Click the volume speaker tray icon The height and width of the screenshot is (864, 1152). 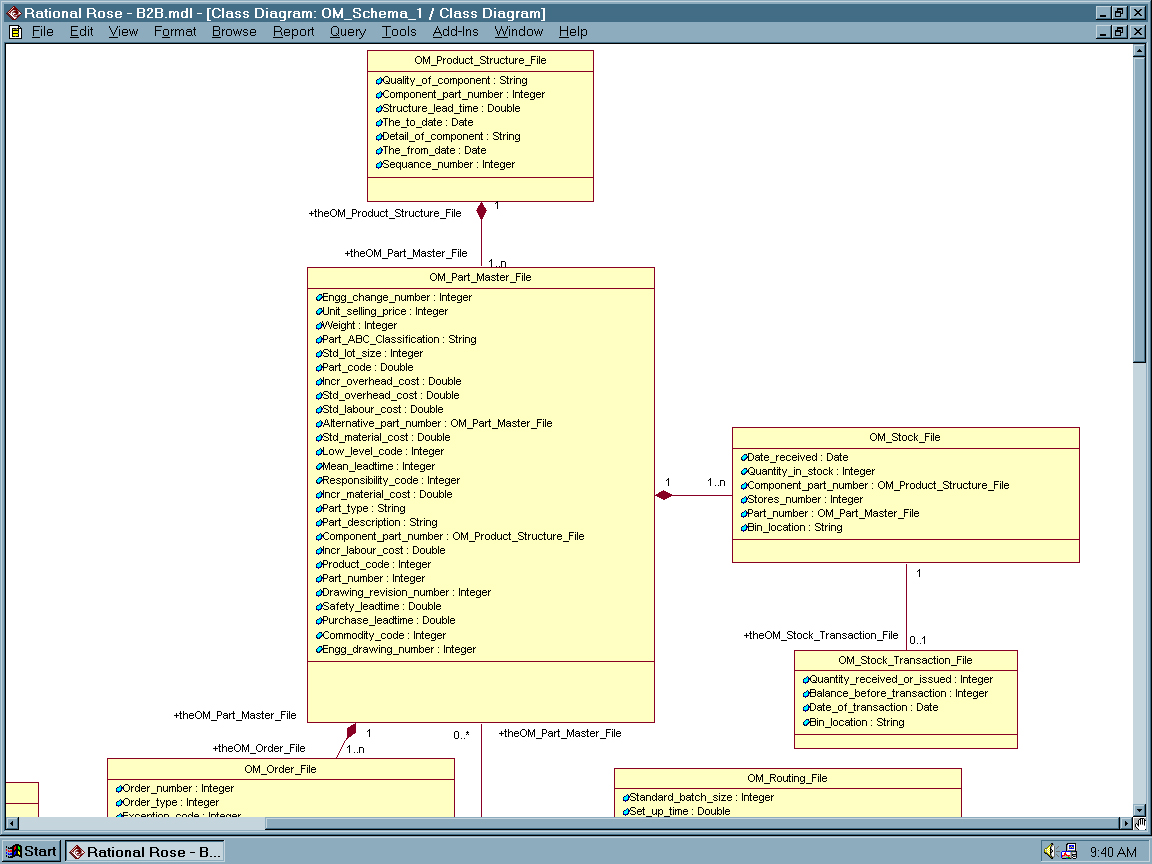coord(1050,851)
